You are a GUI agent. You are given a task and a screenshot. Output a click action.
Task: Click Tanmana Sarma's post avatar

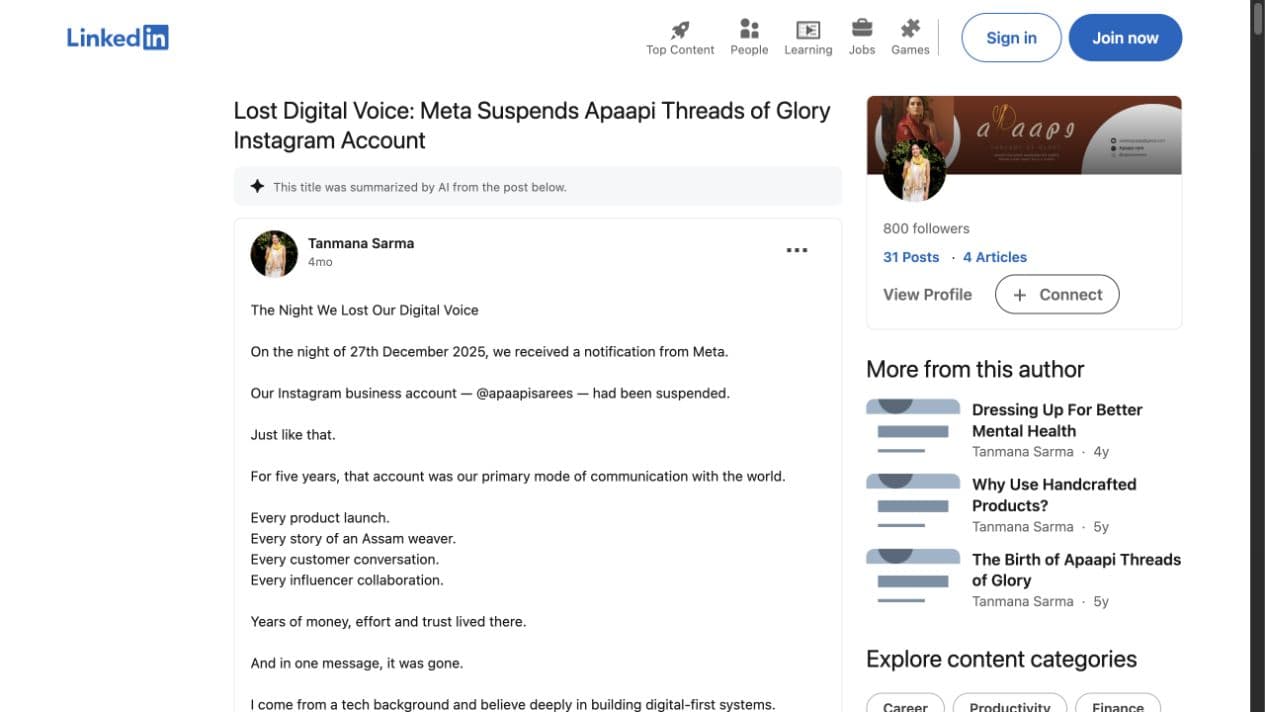click(274, 254)
